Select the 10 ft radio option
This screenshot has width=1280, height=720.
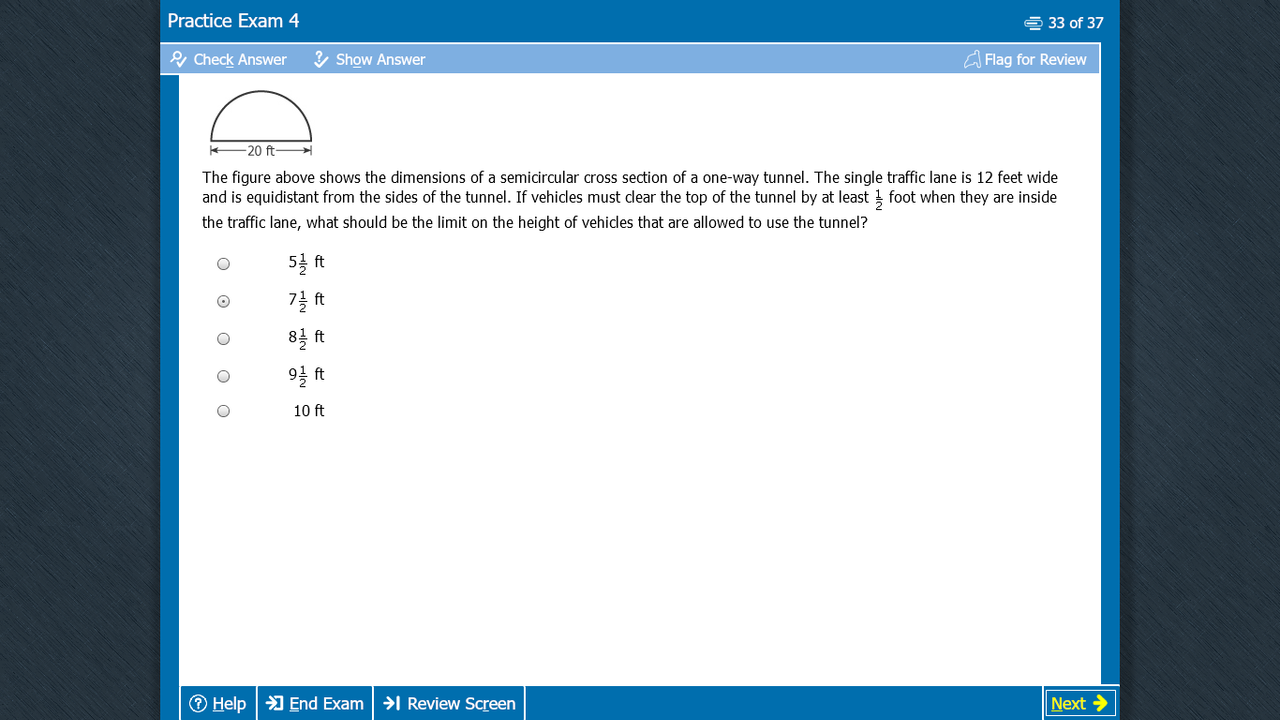point(223,411)
